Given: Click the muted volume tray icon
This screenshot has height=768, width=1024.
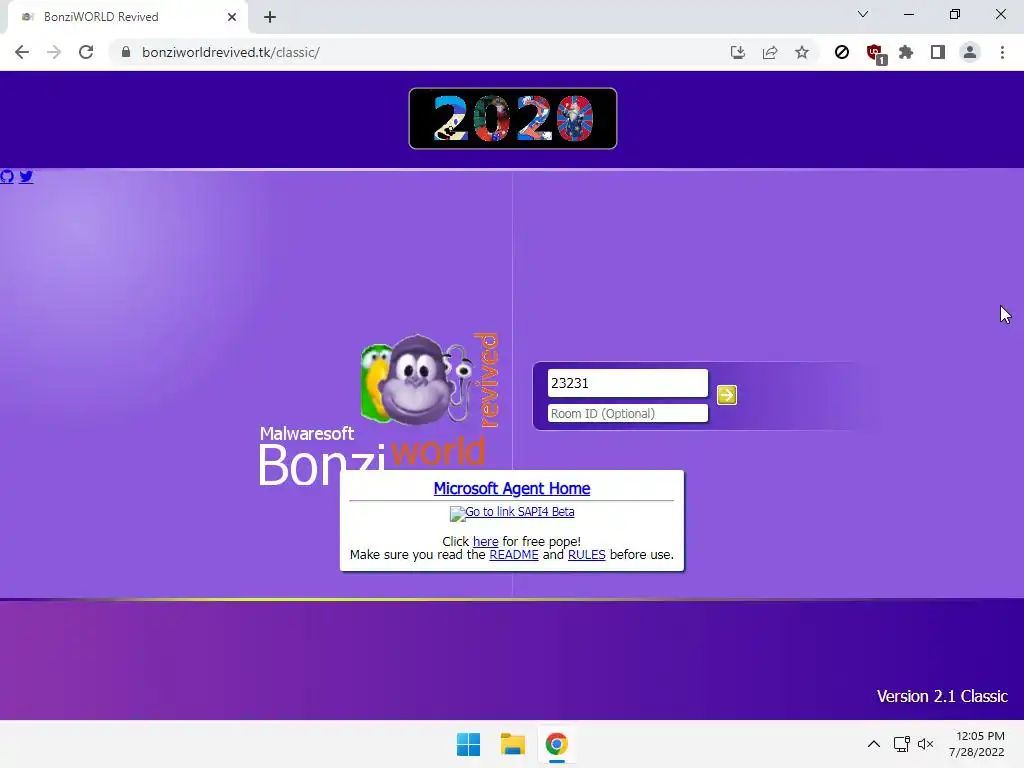Looking at the screenshot, I should point(925,744).
